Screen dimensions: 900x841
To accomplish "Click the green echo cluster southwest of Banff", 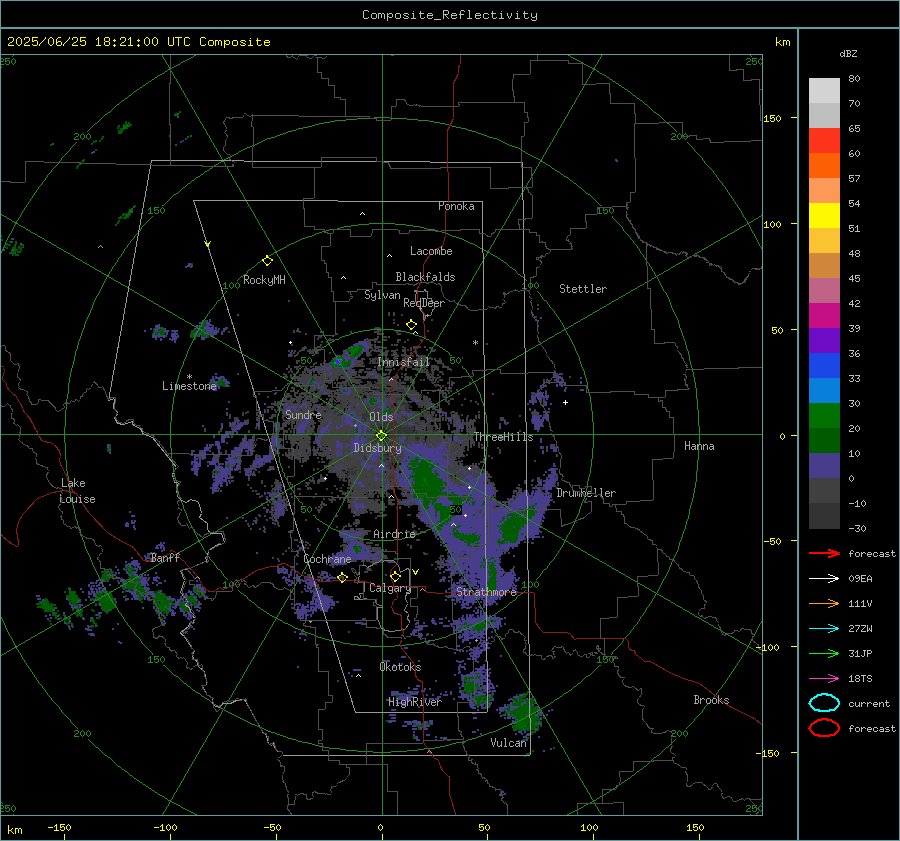I will 106,600.
